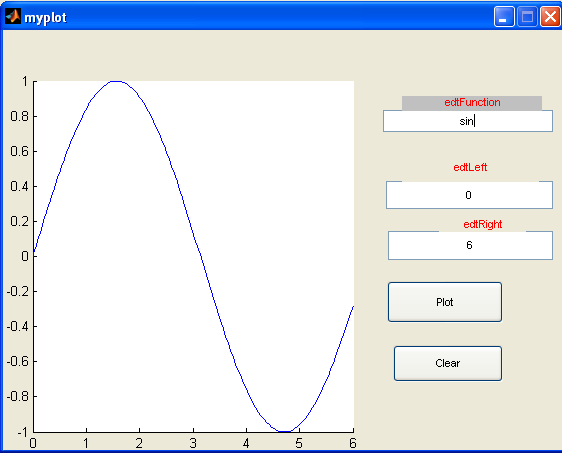Click the x-axis tick label 1
Screen dimensions: 562x453
[x=86, y=443]
